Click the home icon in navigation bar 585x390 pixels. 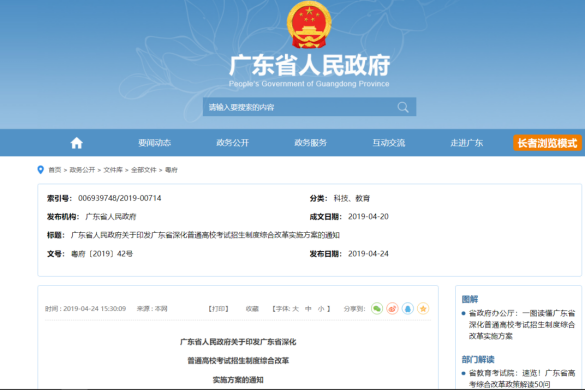(x=76, y=143)
